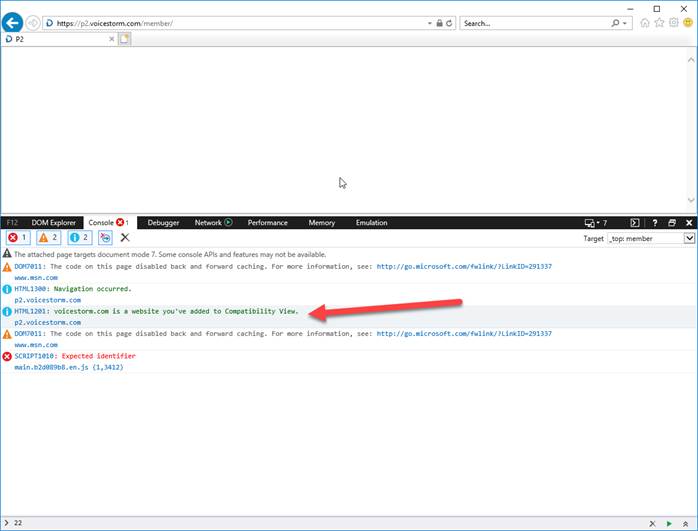Run the console command with green play
The height and width of the screenshot is (531, 698).
[669, 523]
